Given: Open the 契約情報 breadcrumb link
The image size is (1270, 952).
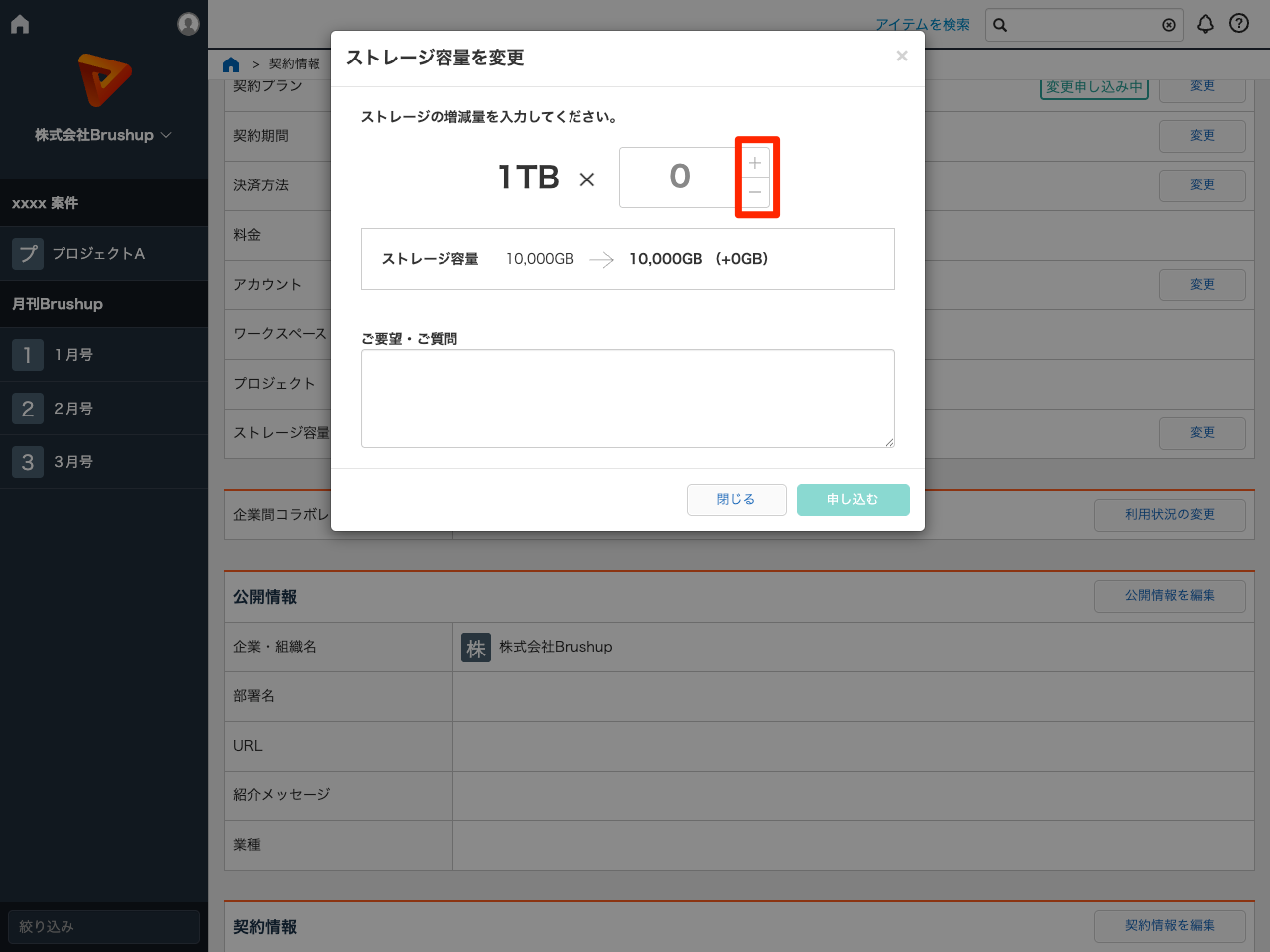Looking at the screenshot, I should tap(295, 63).
